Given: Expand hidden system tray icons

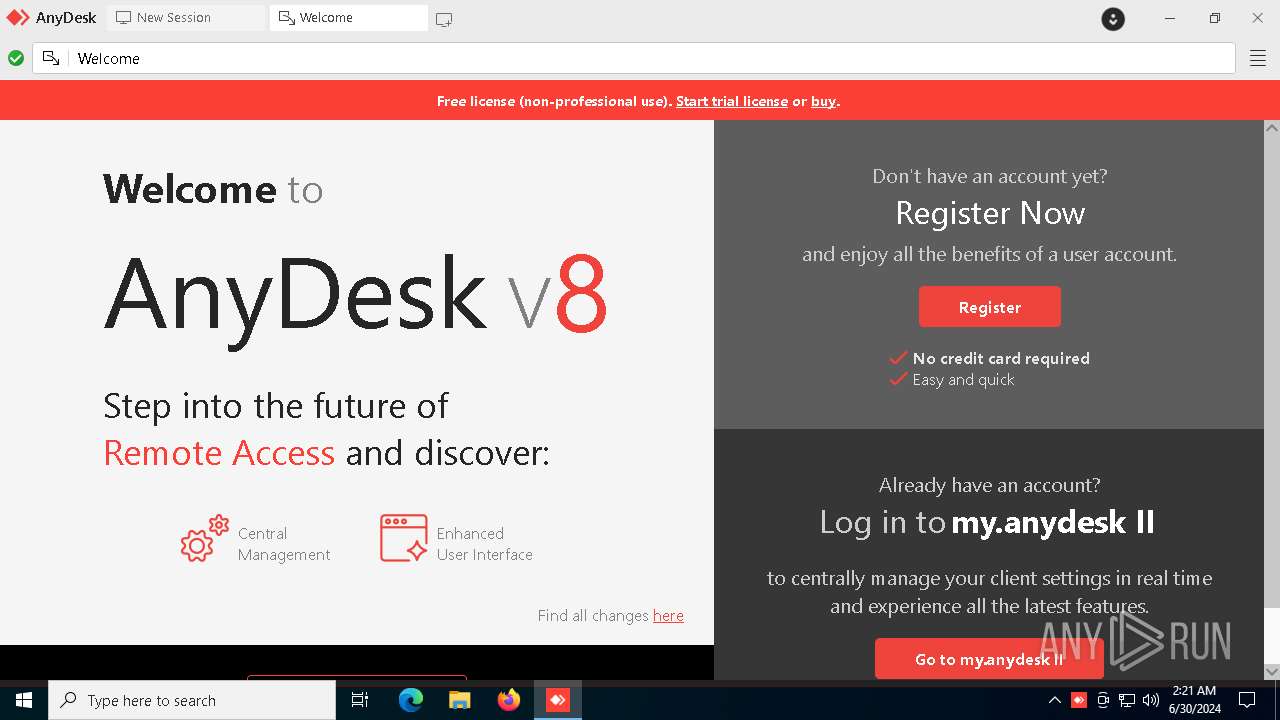Looking at the screenshot, I should pos(1054,700).
